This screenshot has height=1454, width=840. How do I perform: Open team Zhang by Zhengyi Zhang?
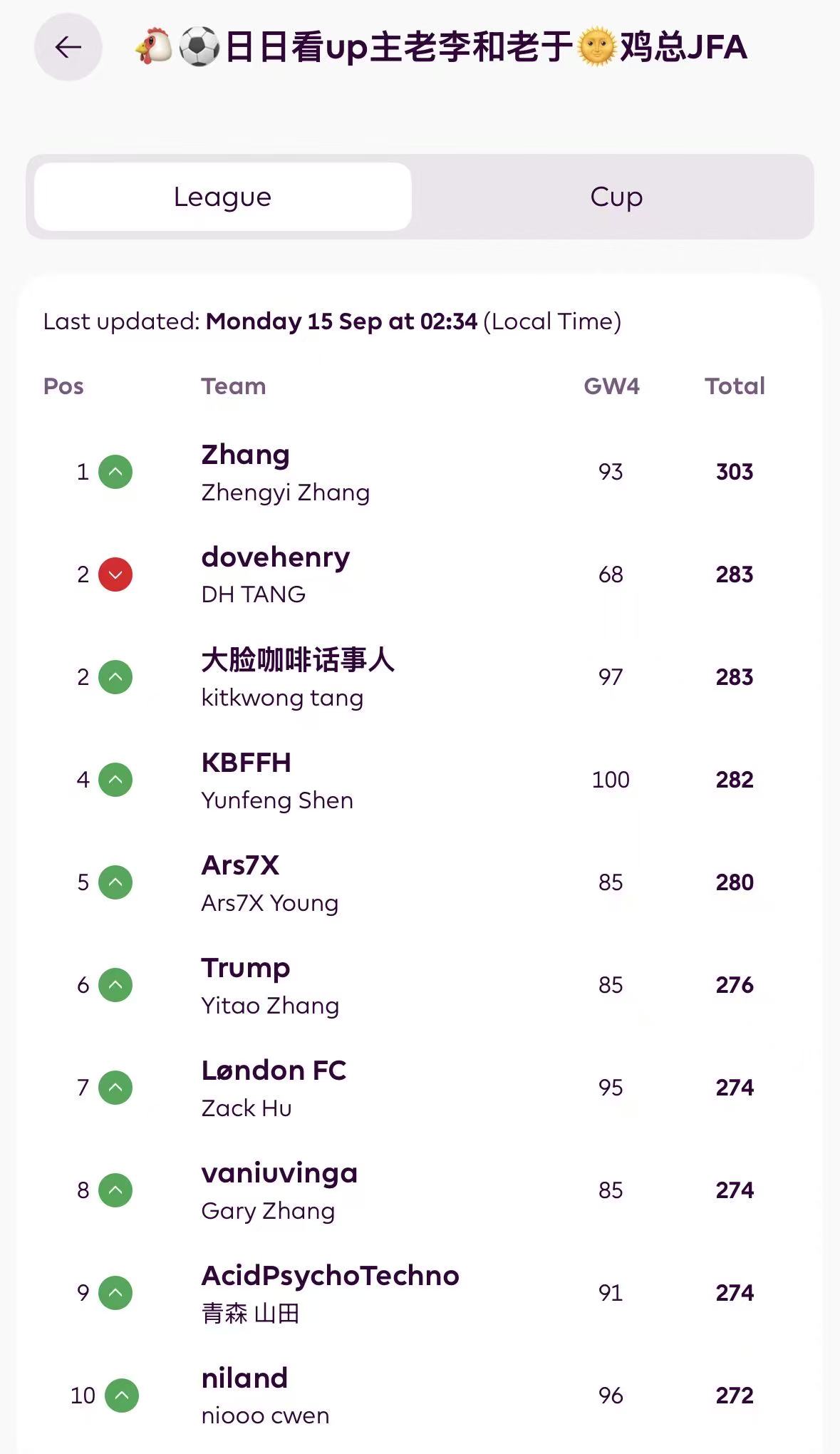tap(246, 455)
